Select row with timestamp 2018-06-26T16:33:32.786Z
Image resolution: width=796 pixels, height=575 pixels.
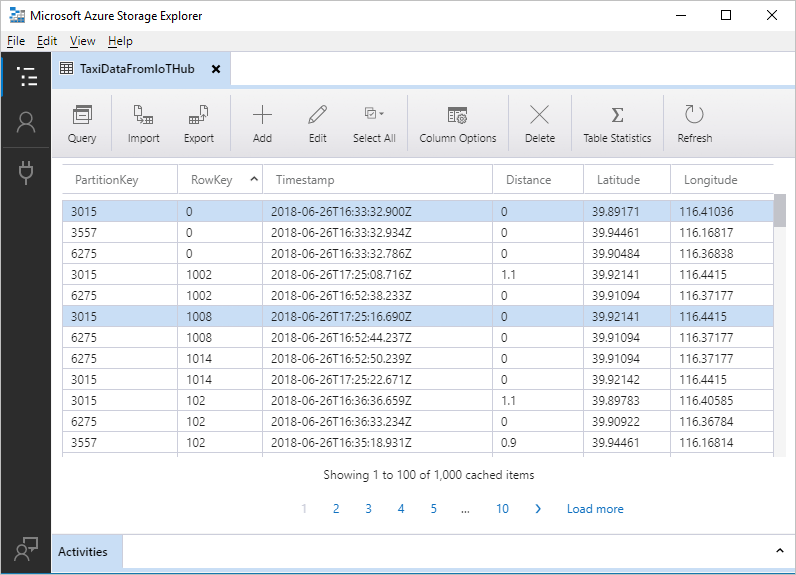pyautogui.click(x=418, y=253)
